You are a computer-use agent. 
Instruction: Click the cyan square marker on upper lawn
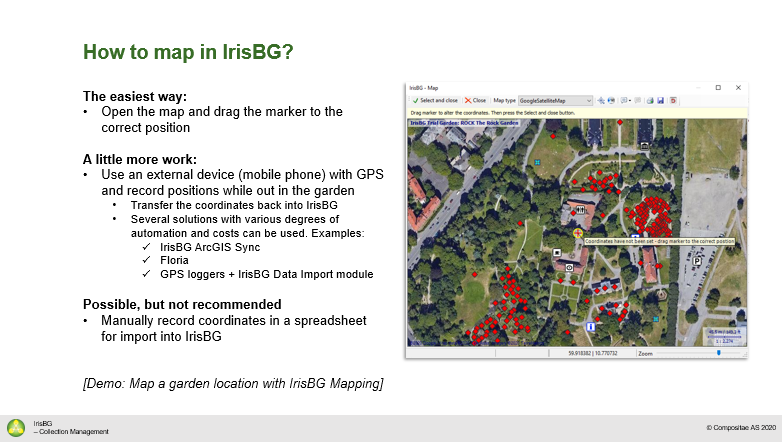[x=537, y=162]
